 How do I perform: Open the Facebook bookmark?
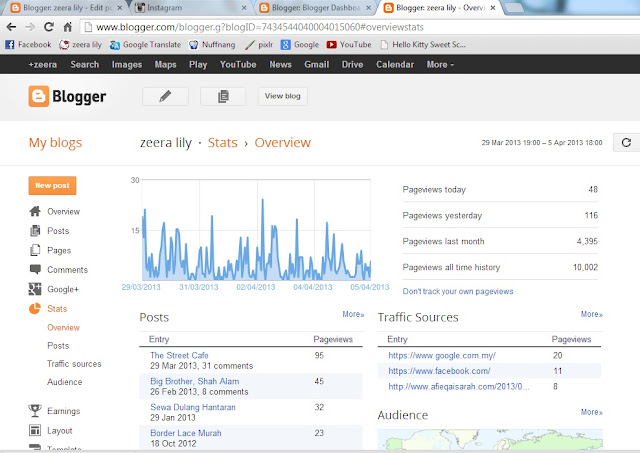[28, 44]
